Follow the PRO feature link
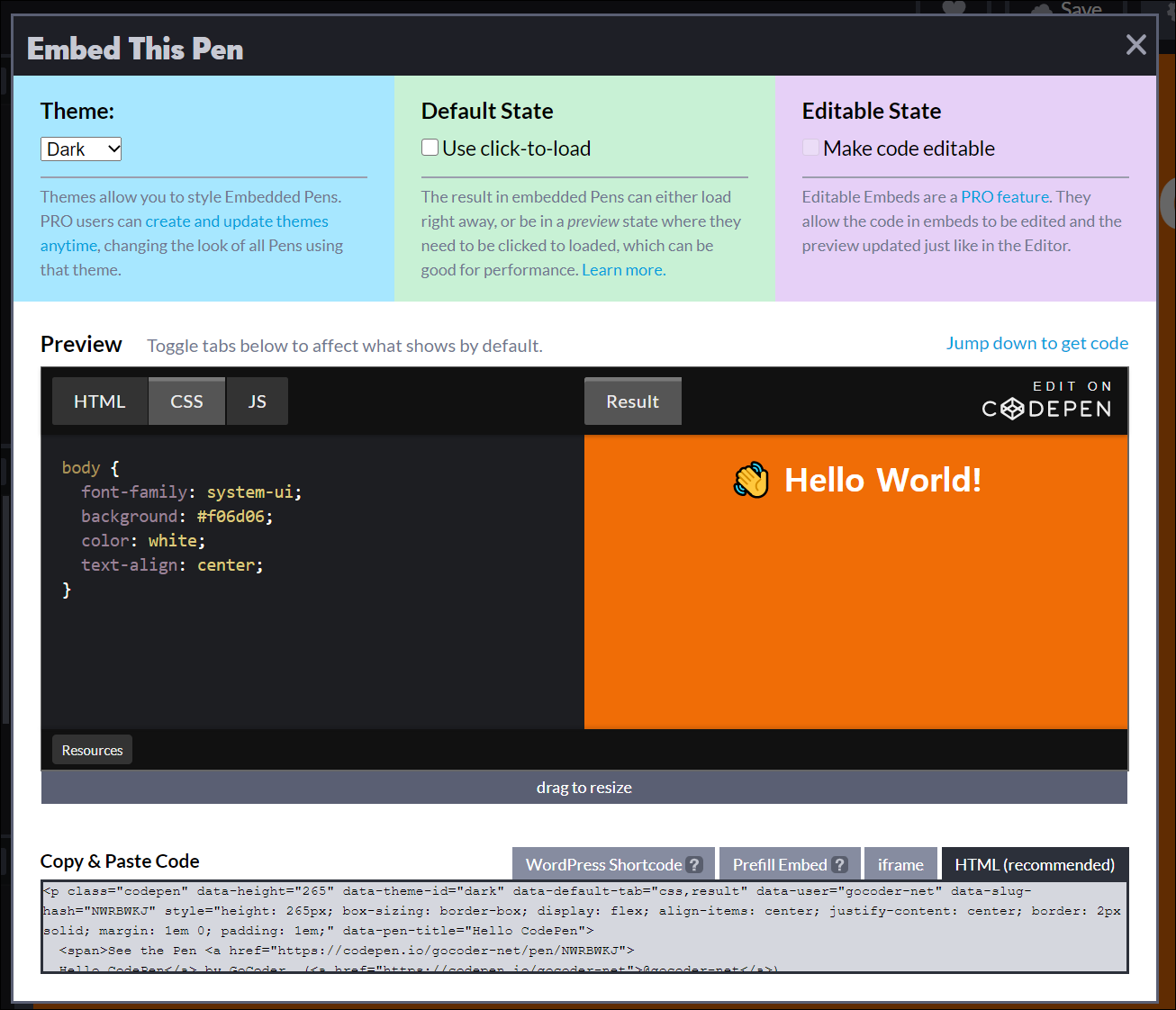Image resolution: width=1176 pixels, height=1010 pixels. [x=1005, y=197]
